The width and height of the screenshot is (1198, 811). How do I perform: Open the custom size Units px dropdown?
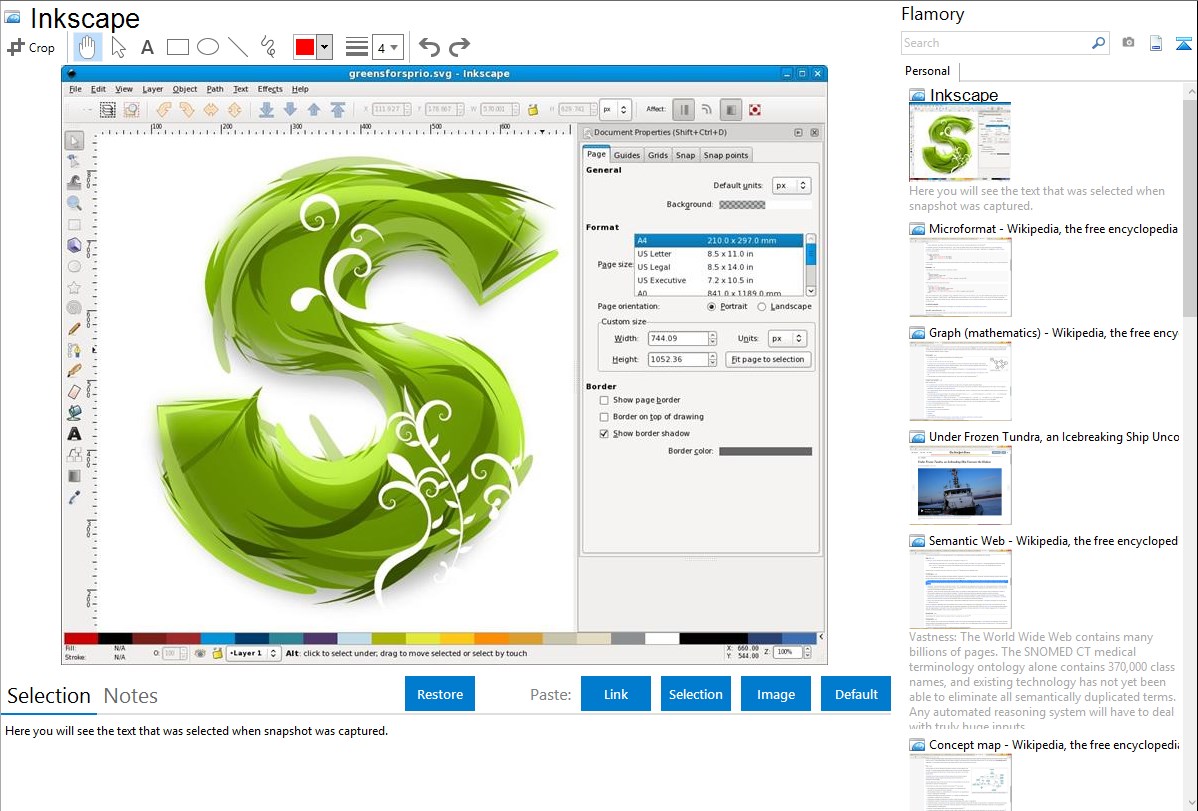click(788, 339)
